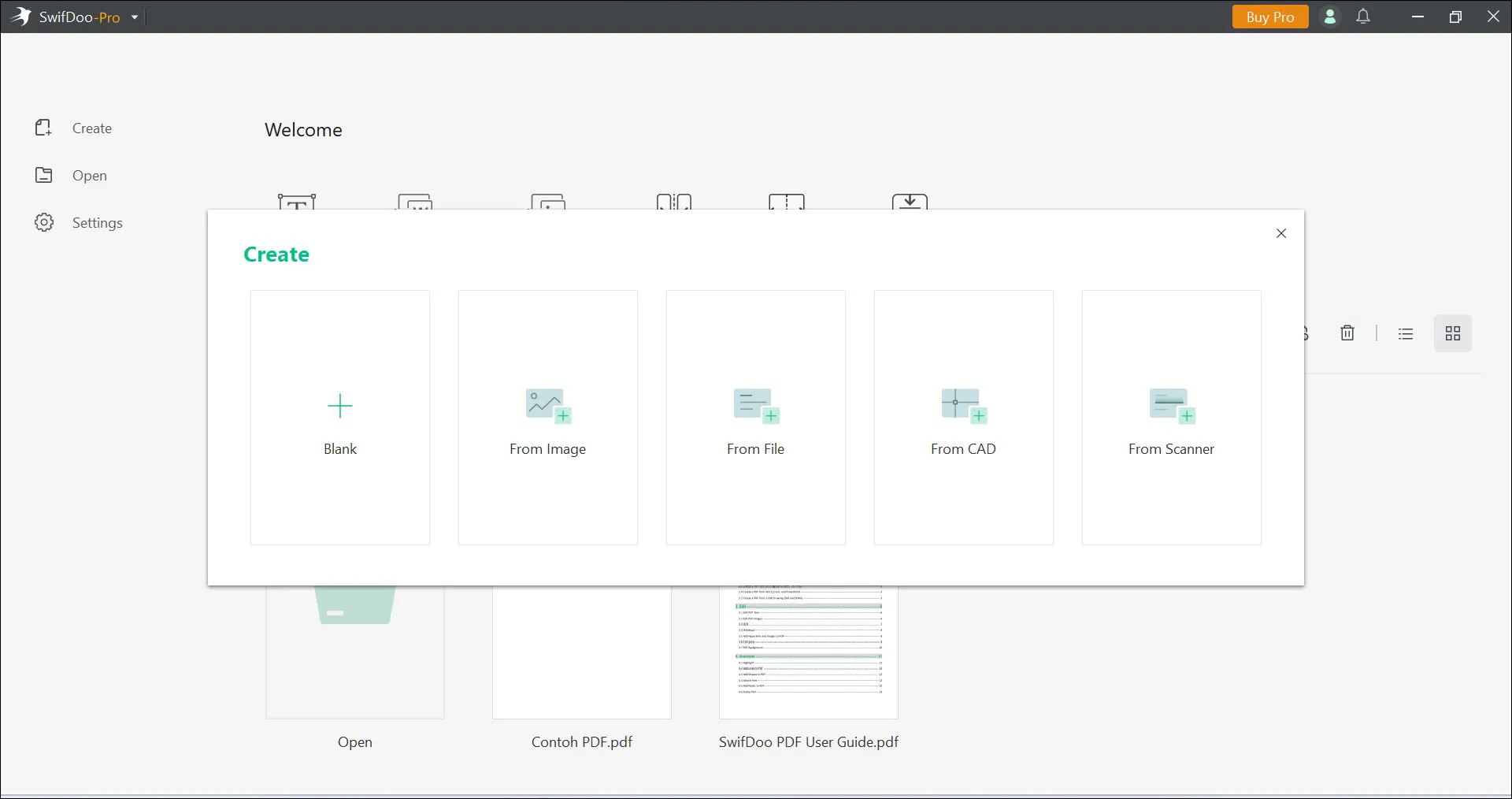Click the SwifDoo bird logo

point(21,17)
